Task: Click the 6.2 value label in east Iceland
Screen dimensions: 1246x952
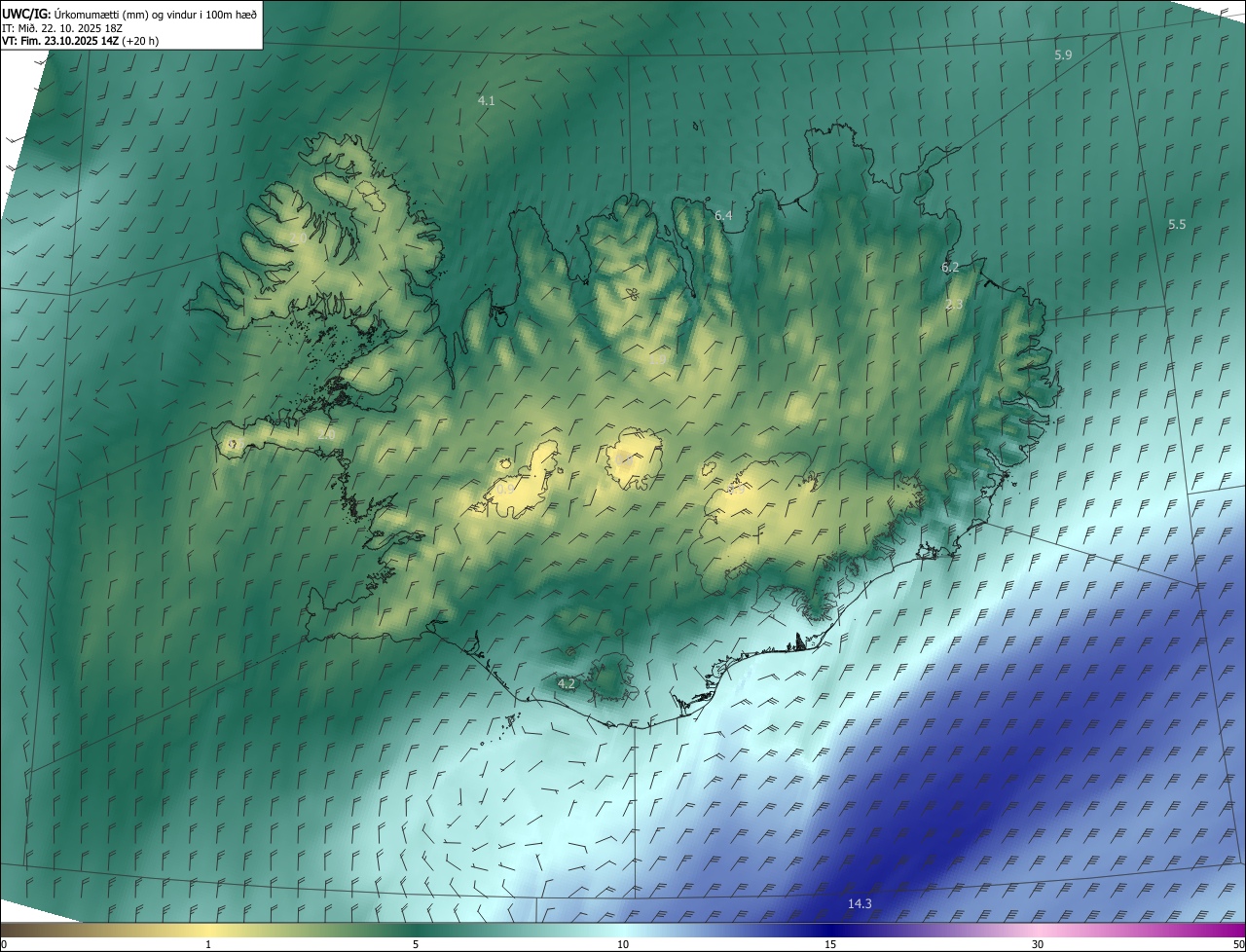Action: pyautogui.click(x=950, y=268)
